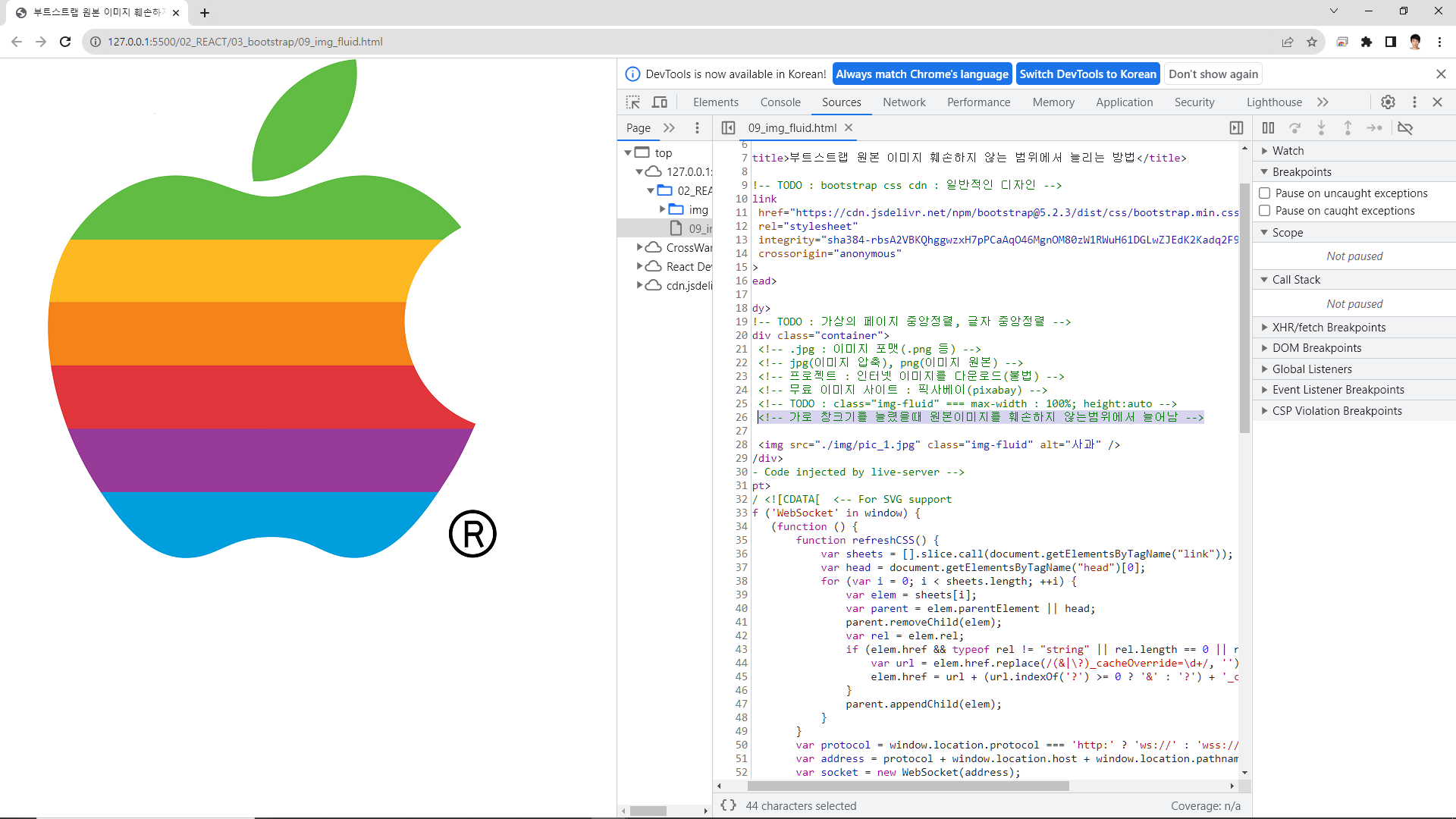Enable Pause on uncaught exceptions
Screen dimensions: 1456x819
(1265, 193)
